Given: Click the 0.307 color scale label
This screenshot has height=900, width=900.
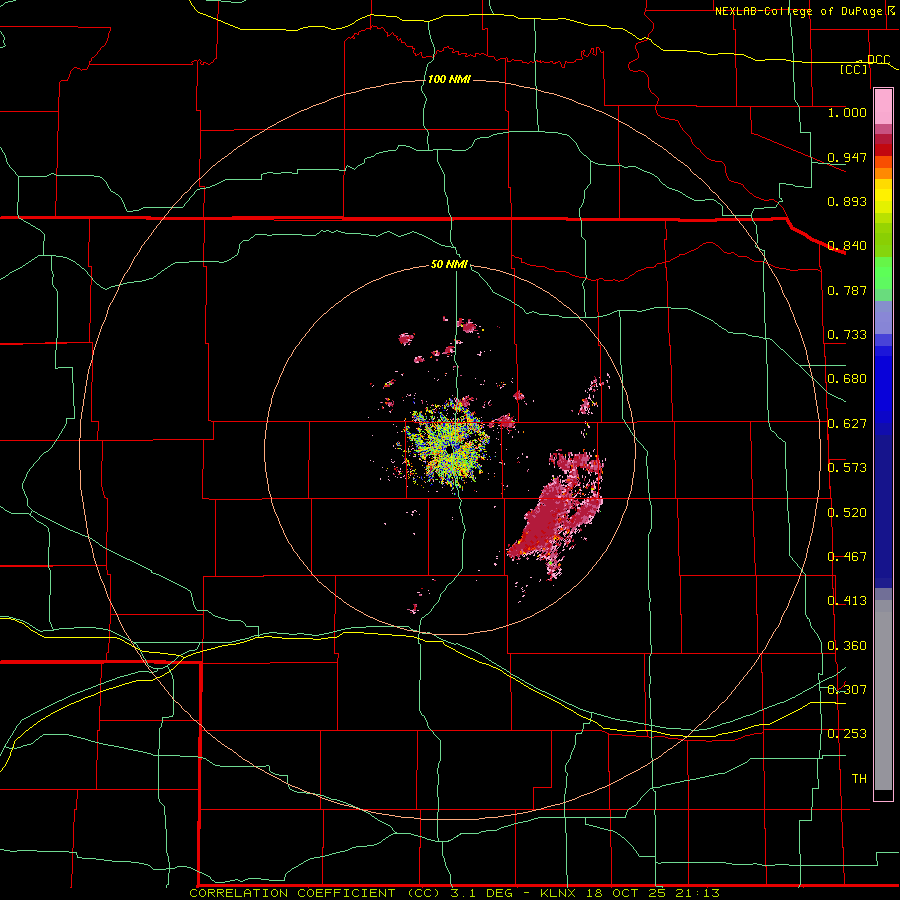Looking at the screenshot, I should tap(847, 690).
